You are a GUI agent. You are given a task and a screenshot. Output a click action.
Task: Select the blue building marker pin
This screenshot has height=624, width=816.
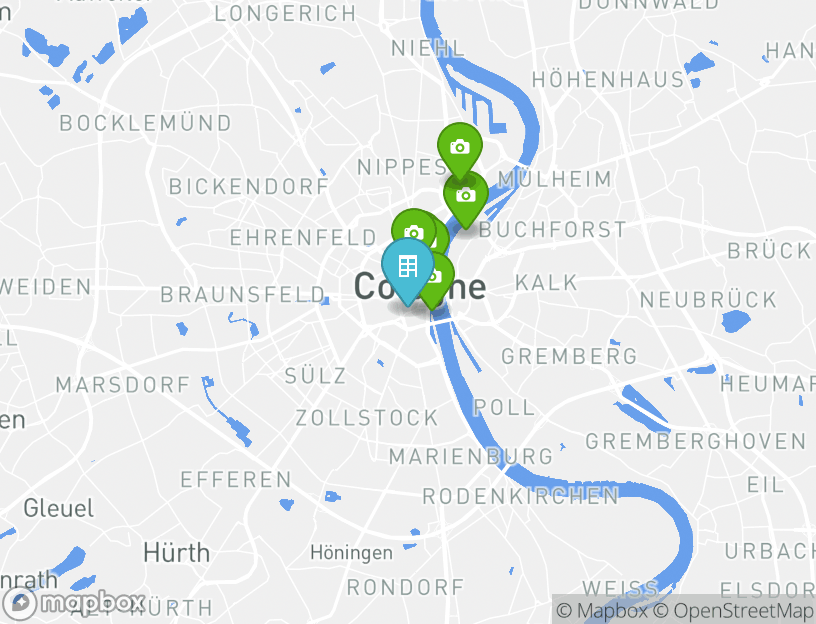(x=407, y=268)
